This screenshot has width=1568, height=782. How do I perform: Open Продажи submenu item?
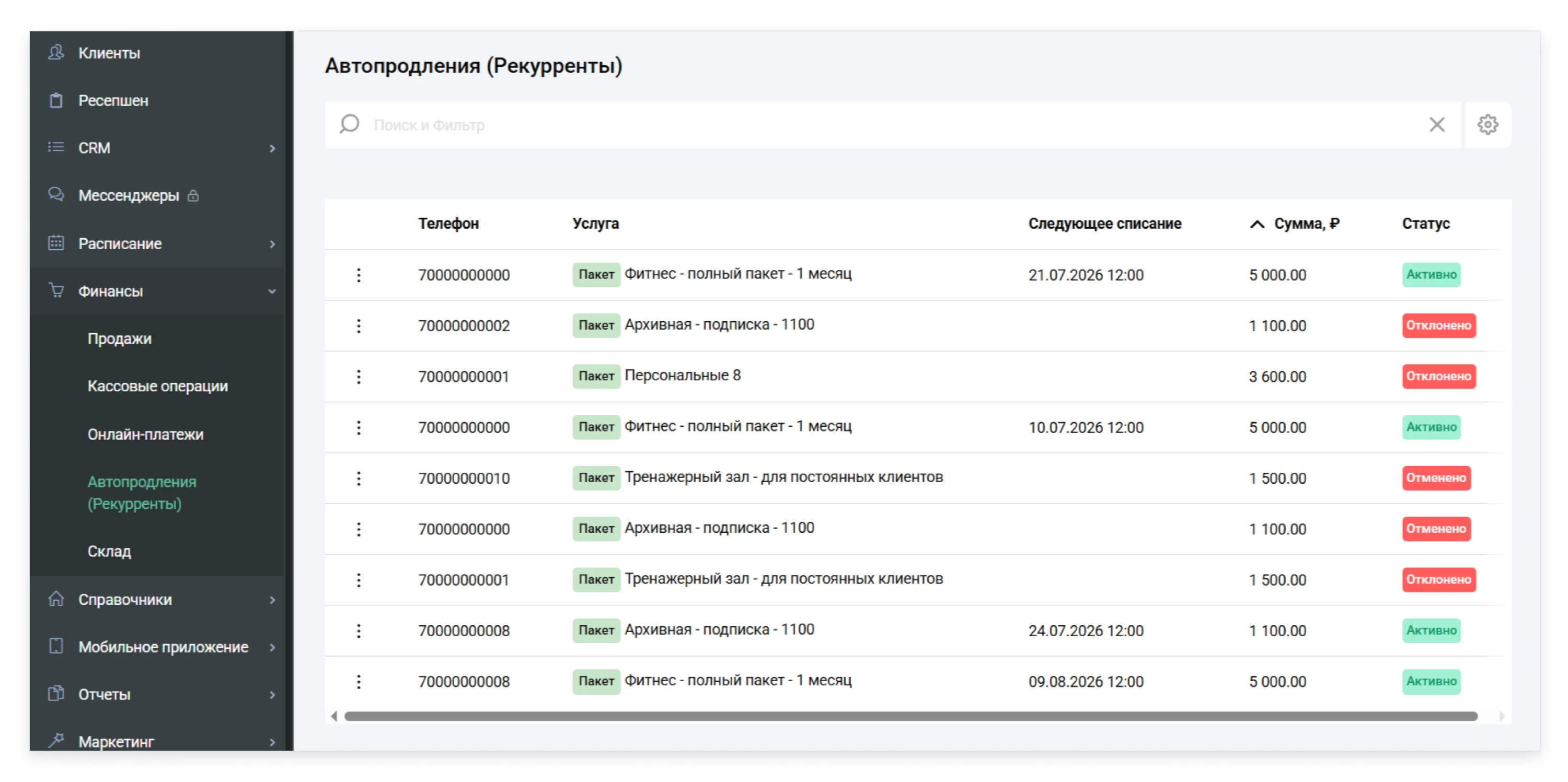119,339
